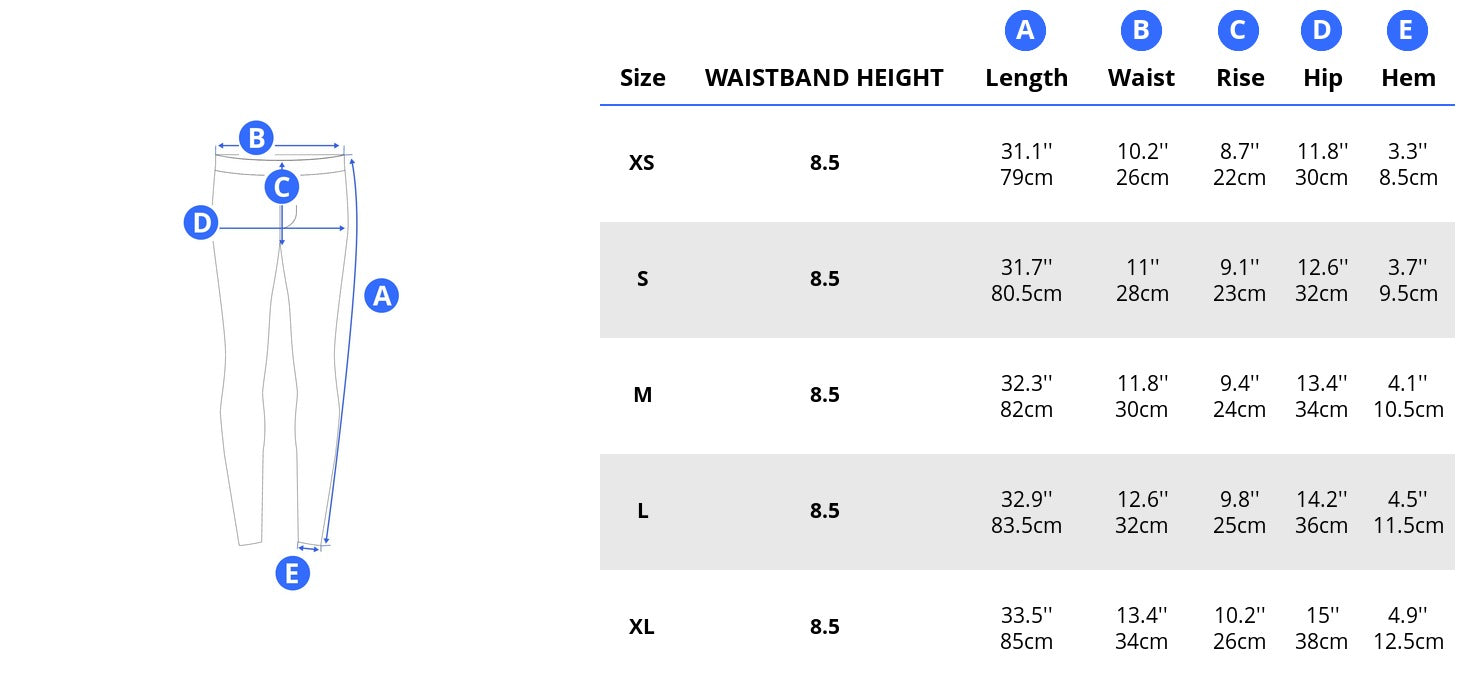Click the blue A circle above Length
The image size is (1475, 700).
1025,31
